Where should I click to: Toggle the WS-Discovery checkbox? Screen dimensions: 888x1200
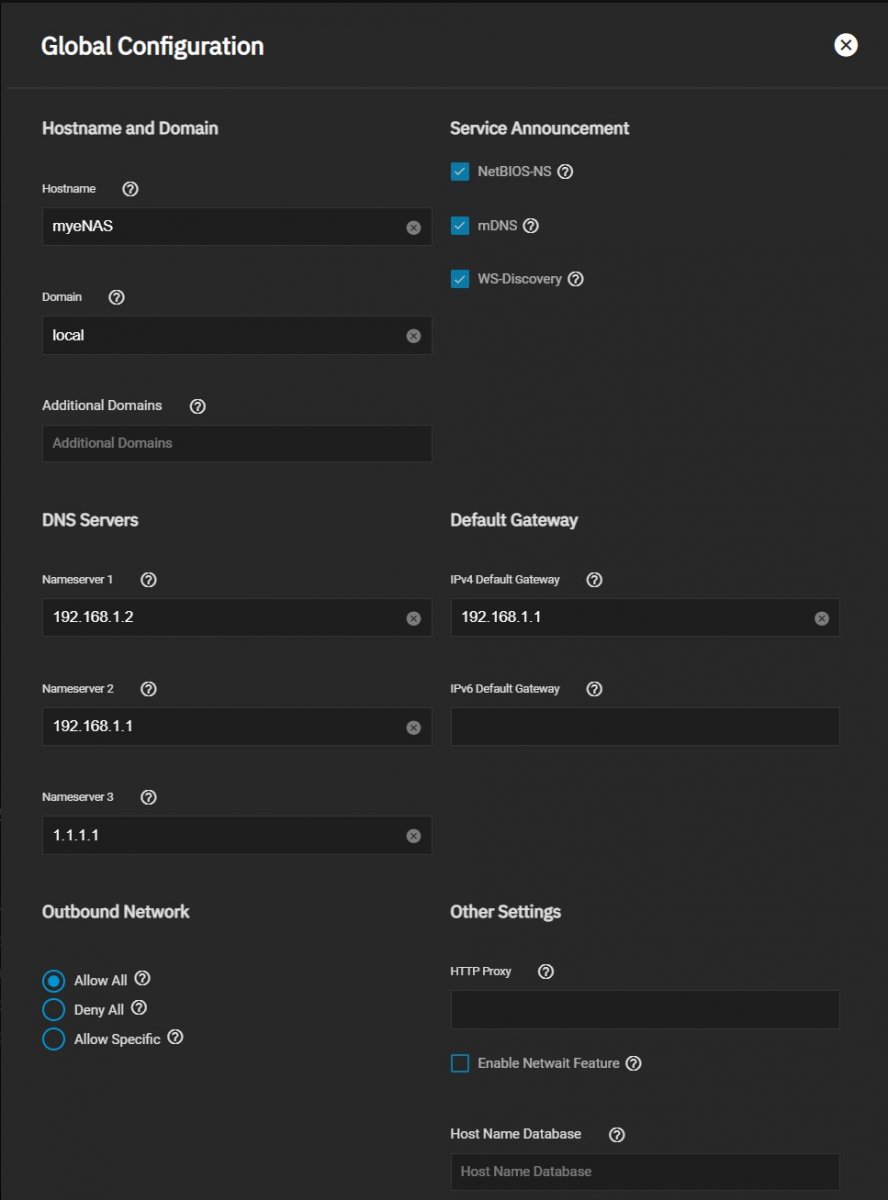pos(460,279)
